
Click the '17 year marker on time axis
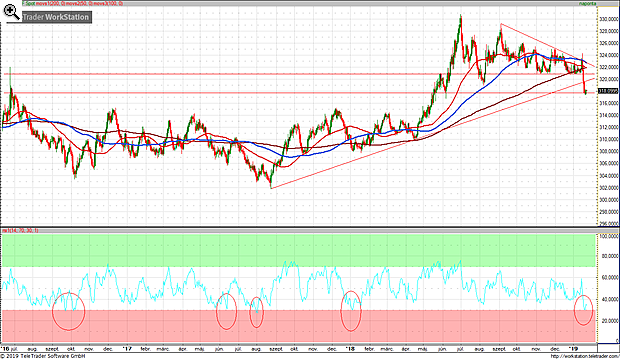point(127,349)
